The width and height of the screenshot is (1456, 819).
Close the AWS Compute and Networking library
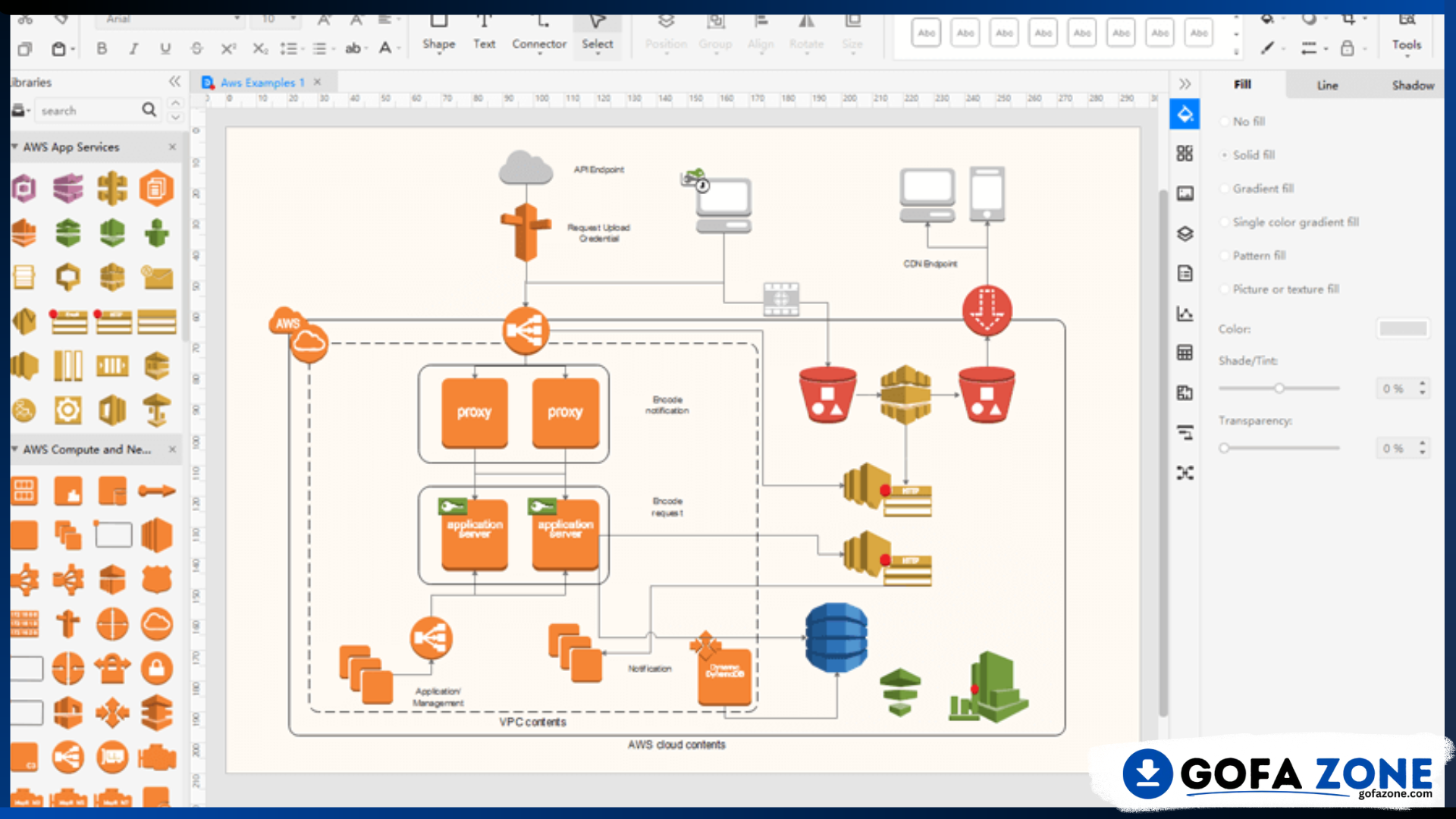pos(172,449)
